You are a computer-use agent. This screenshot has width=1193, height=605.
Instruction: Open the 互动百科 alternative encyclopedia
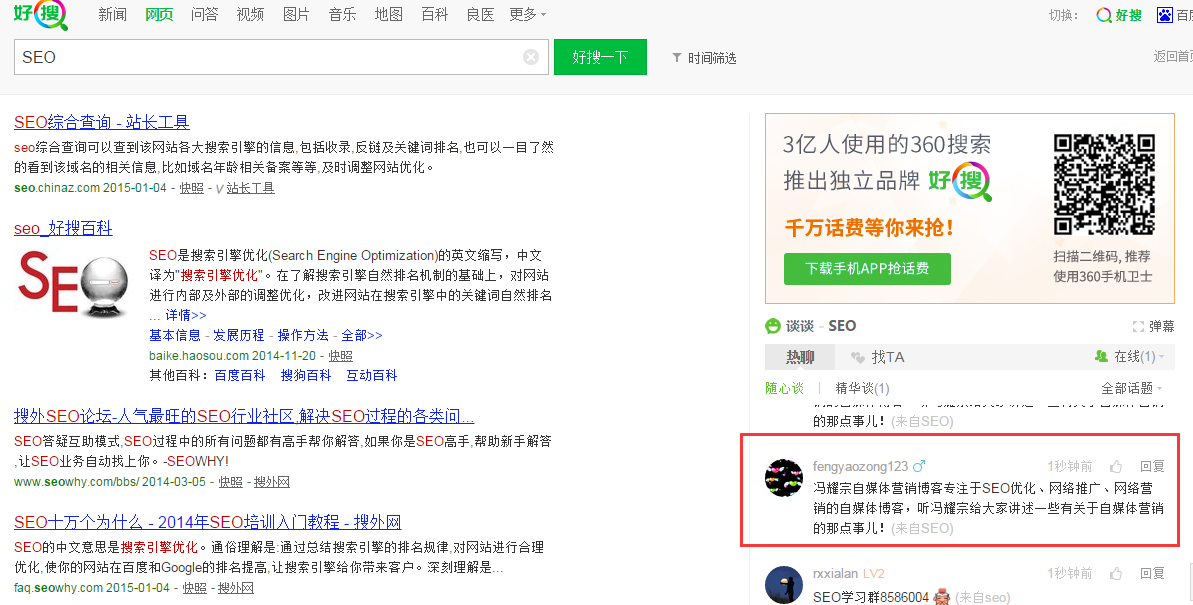click(x=372, y=375)
